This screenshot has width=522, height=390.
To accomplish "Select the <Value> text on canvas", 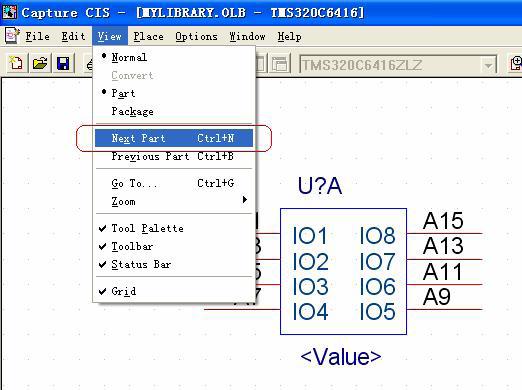I will (x=341, y=356).
